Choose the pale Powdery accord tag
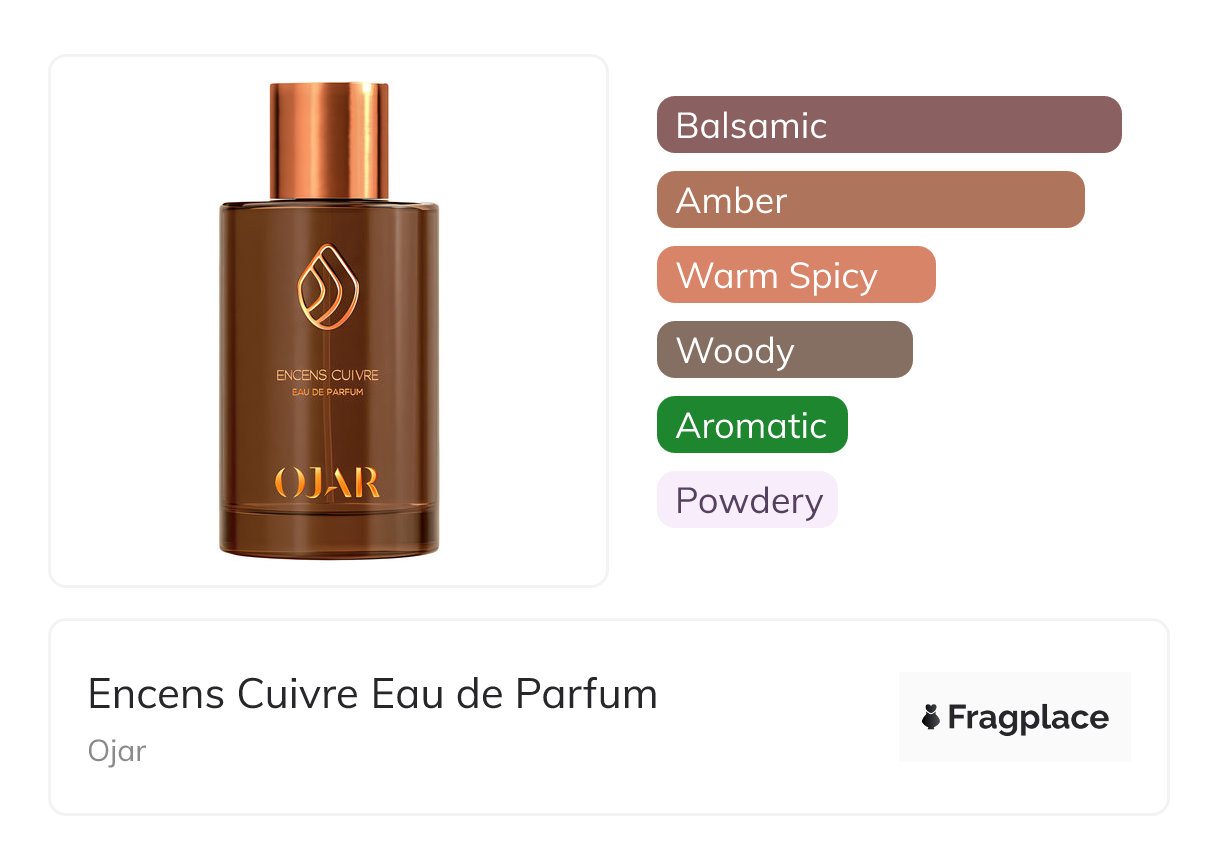Viewport: 1218px width, 864px height. point(747,500)
